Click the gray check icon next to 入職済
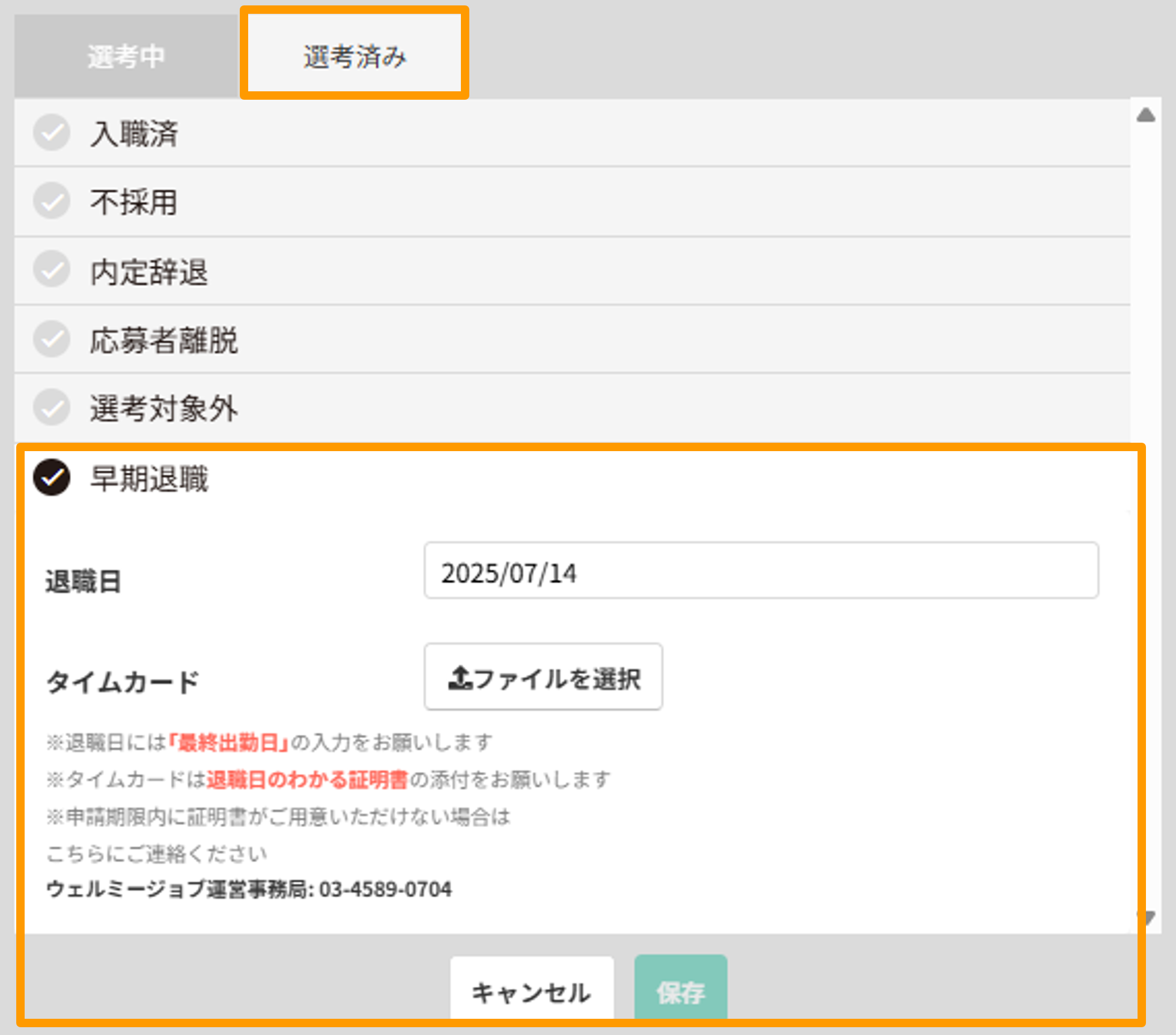 52,133
